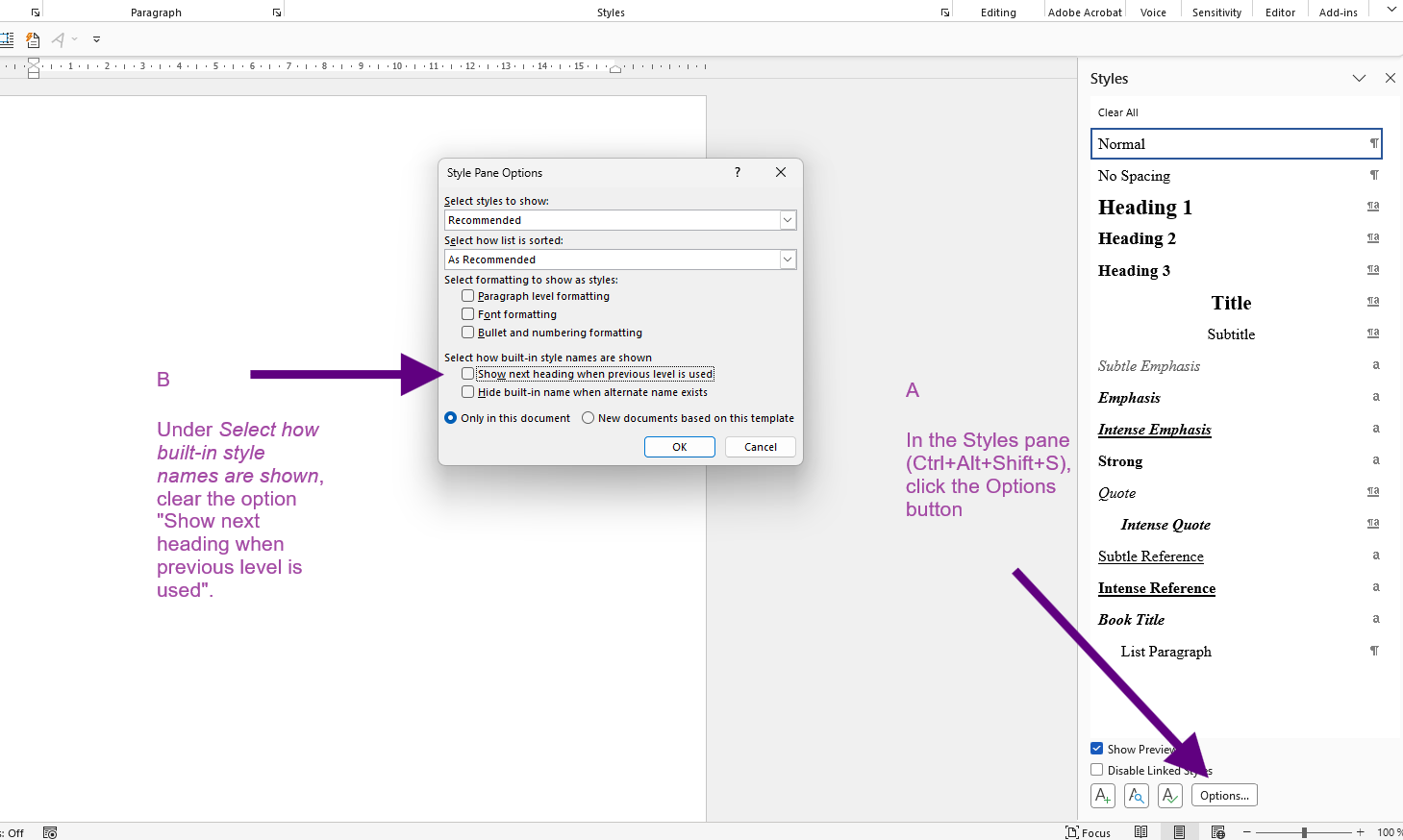Apply the Quote style
The height and width of the screenshot is (840, 1403).
point(1237,492)
